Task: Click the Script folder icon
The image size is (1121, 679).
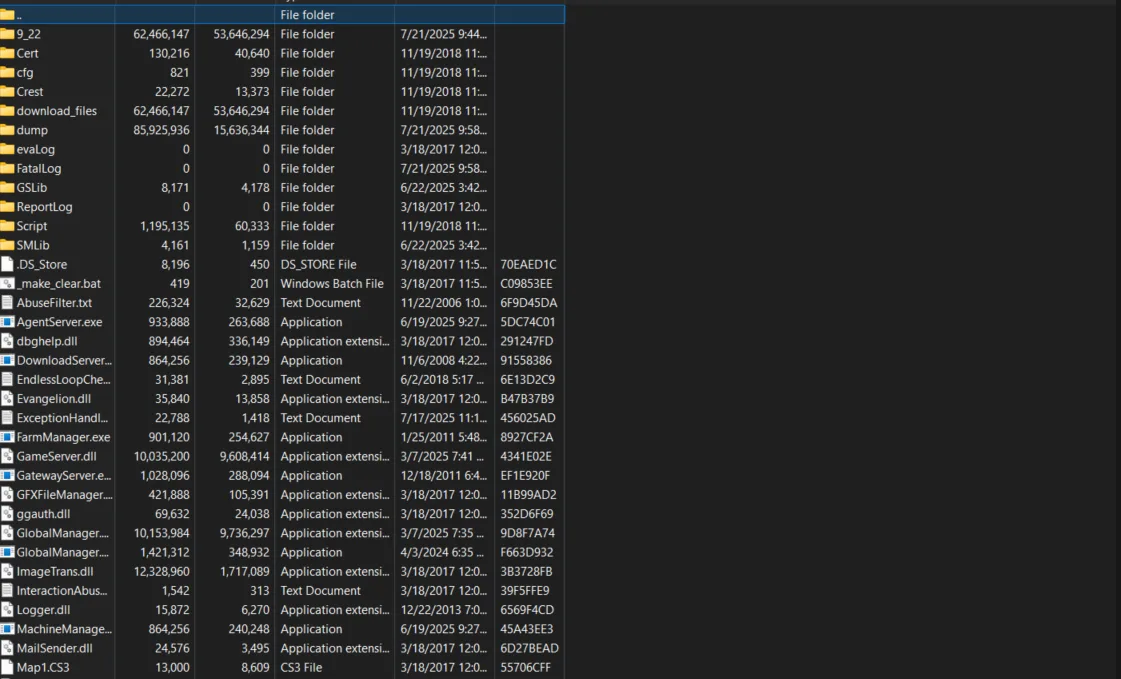Action: (x=9, y=225)
